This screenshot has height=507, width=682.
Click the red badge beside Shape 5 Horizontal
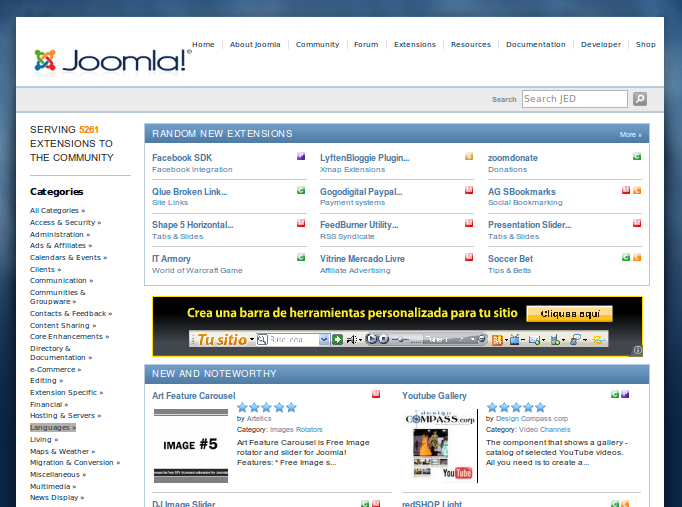[x=301, y=223]
